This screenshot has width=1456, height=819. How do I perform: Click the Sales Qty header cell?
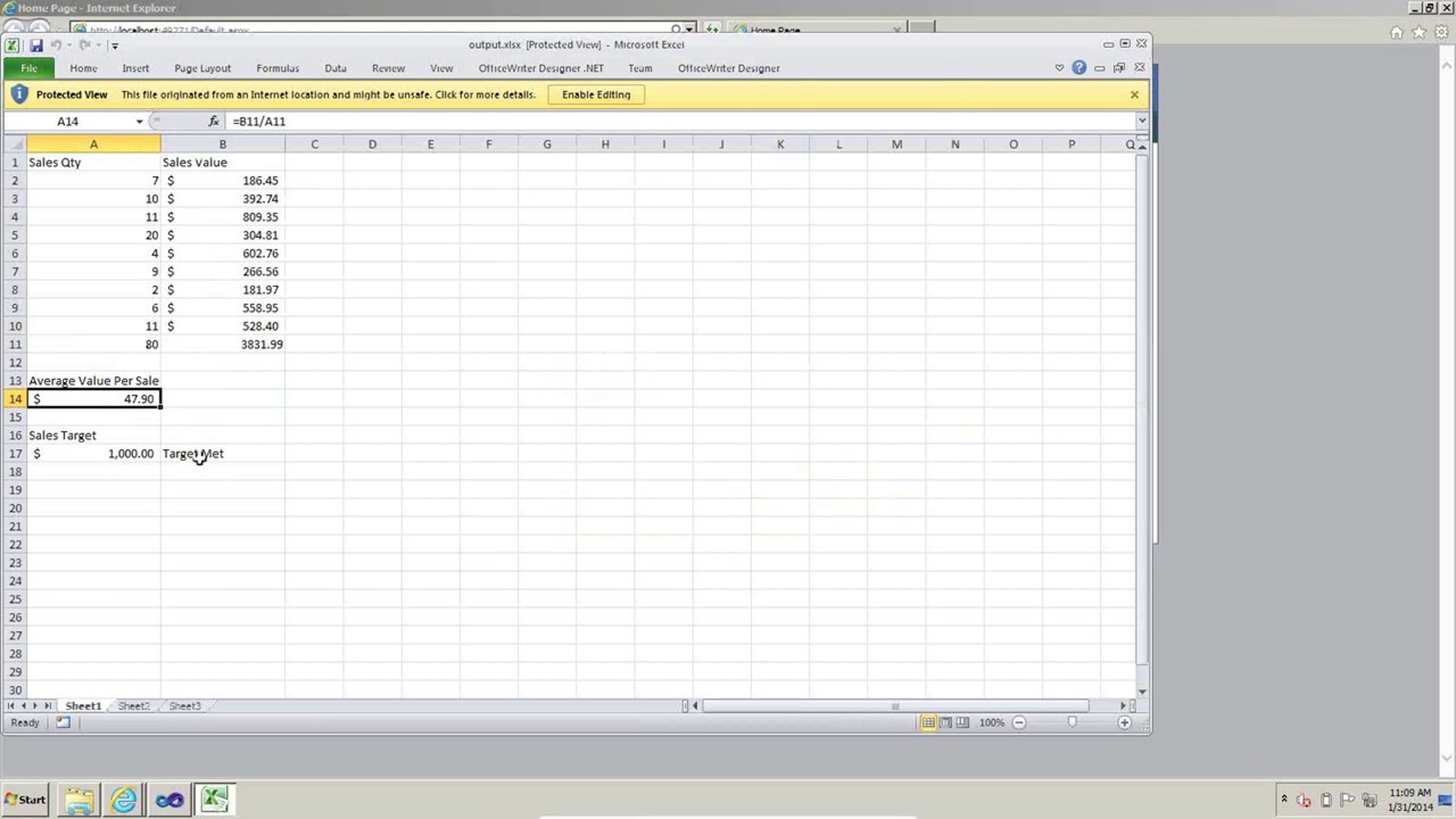point(93,162)
